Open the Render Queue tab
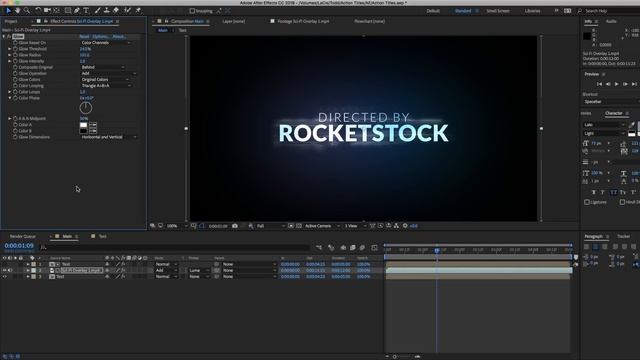640x360 pixels. click(22, 236)
